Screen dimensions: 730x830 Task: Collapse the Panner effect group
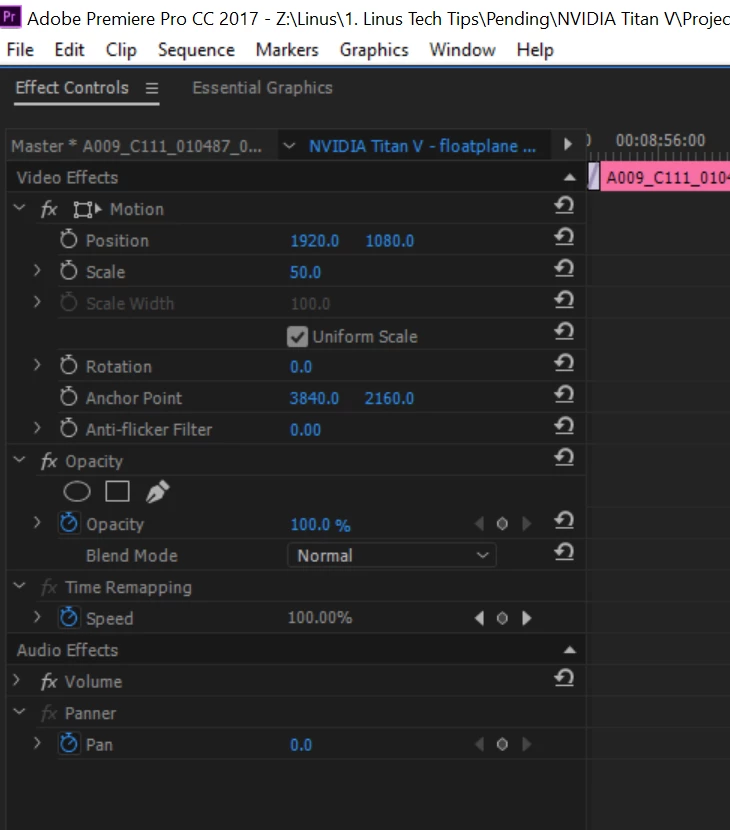(20, 711)
